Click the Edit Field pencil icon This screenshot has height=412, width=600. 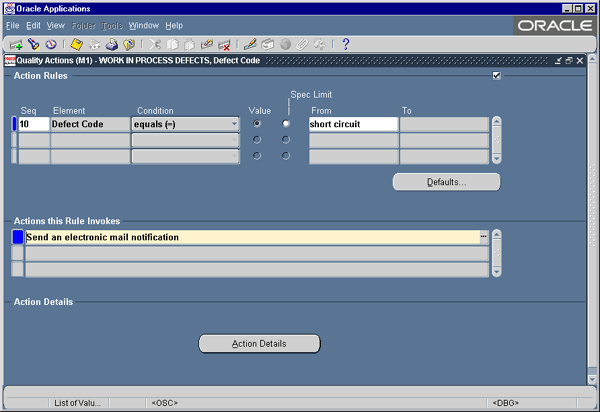coord(250,45)
